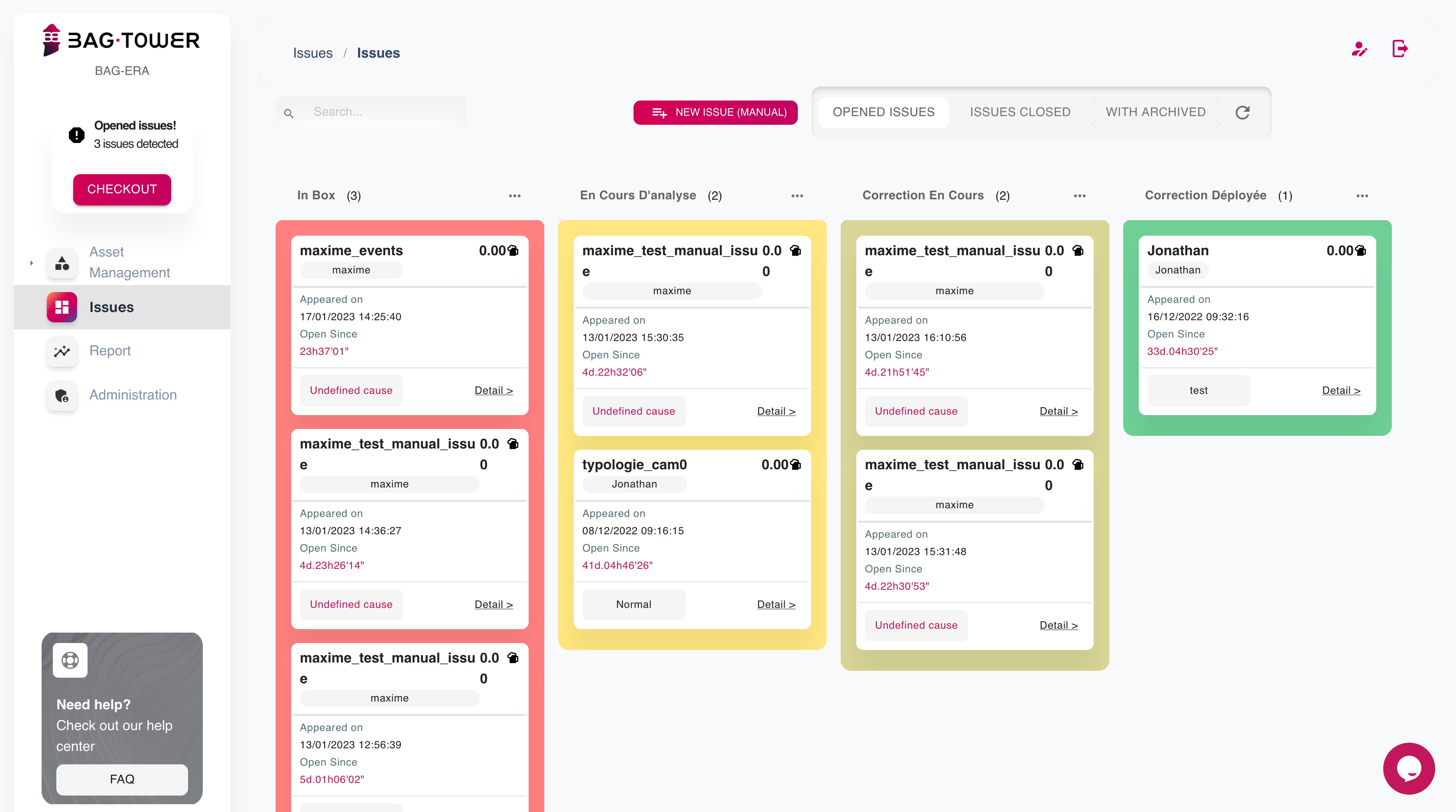Open the In Box column options menu
1456x812 pixels.
point(514,195)
